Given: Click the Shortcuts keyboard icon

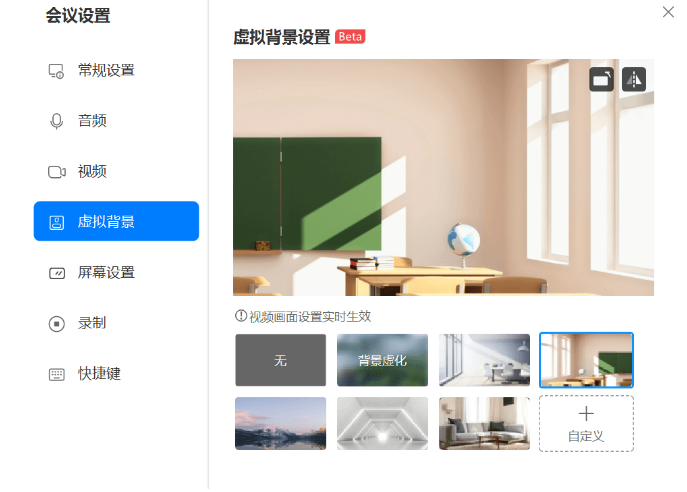Looking at the screenshot, I should click(57, 374).
